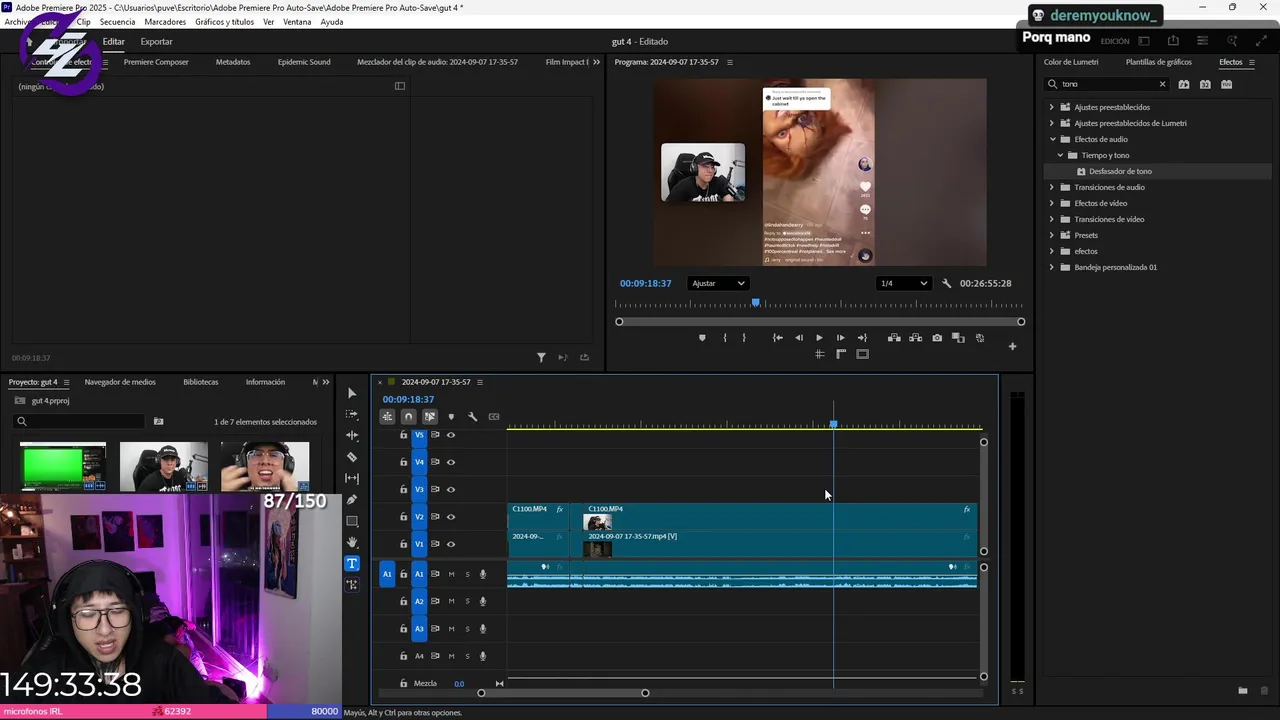Viewport: 1280px width, 720px height.
Task: Filter effects by 32-bit color icon
Action: [x=1205, y=84]
